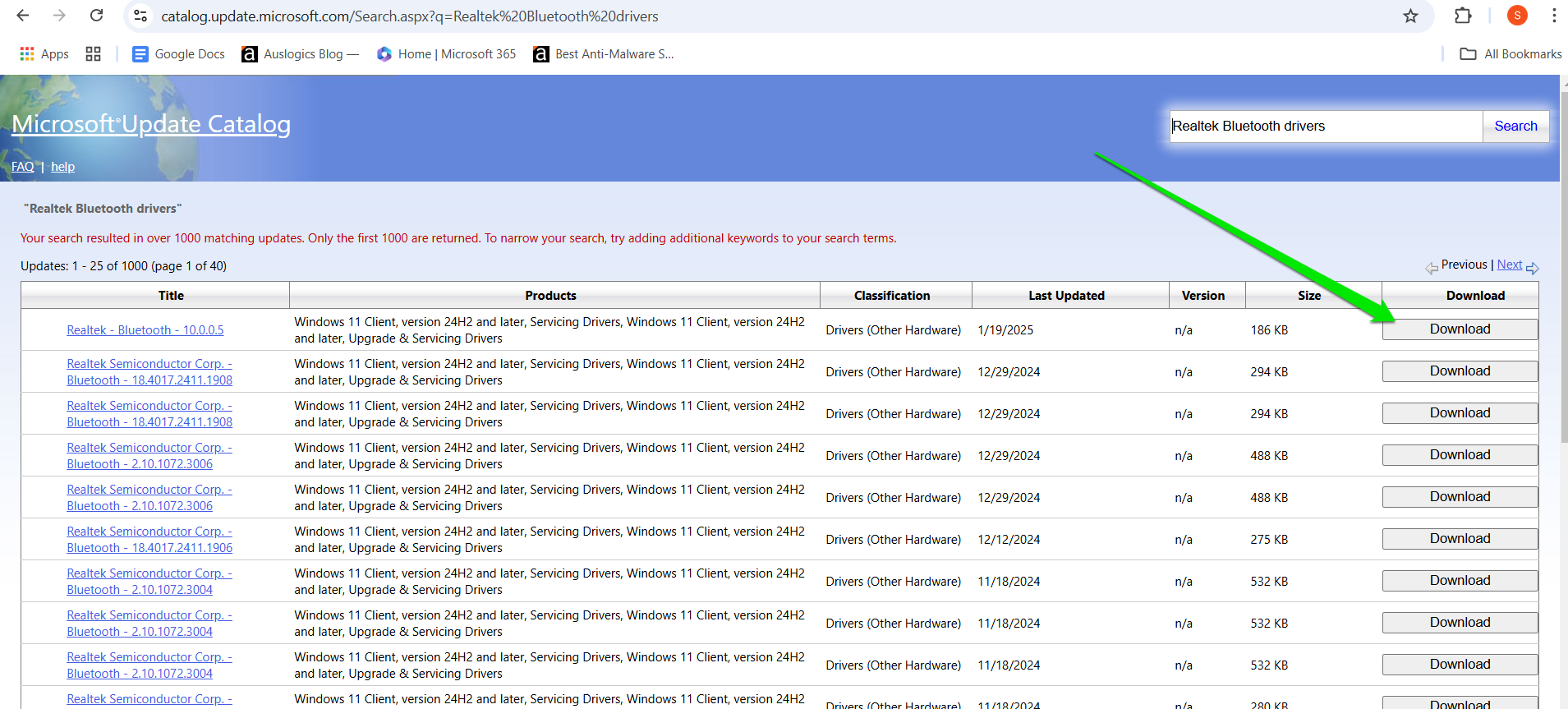Click the tab groups grid icon
This screenshot has width=1568, height=709.
point(94,54)
